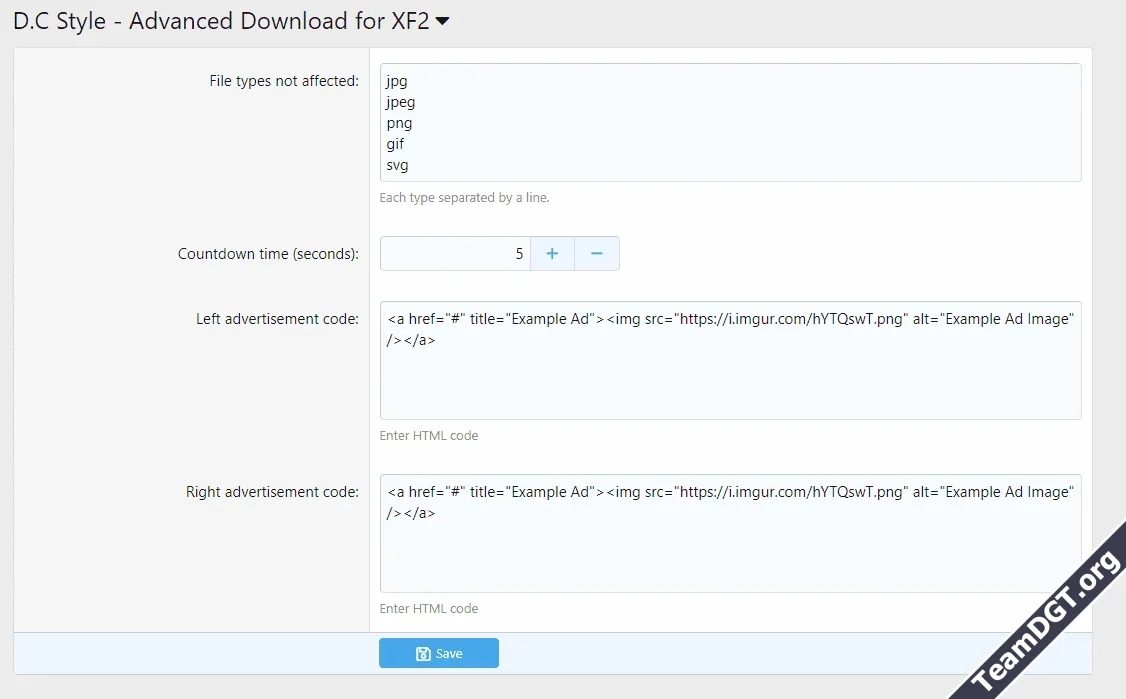The height and width of the screenshot is (699, 1126).
Task: Click the 'Left advertisement code' label
Action: [277, 319]
